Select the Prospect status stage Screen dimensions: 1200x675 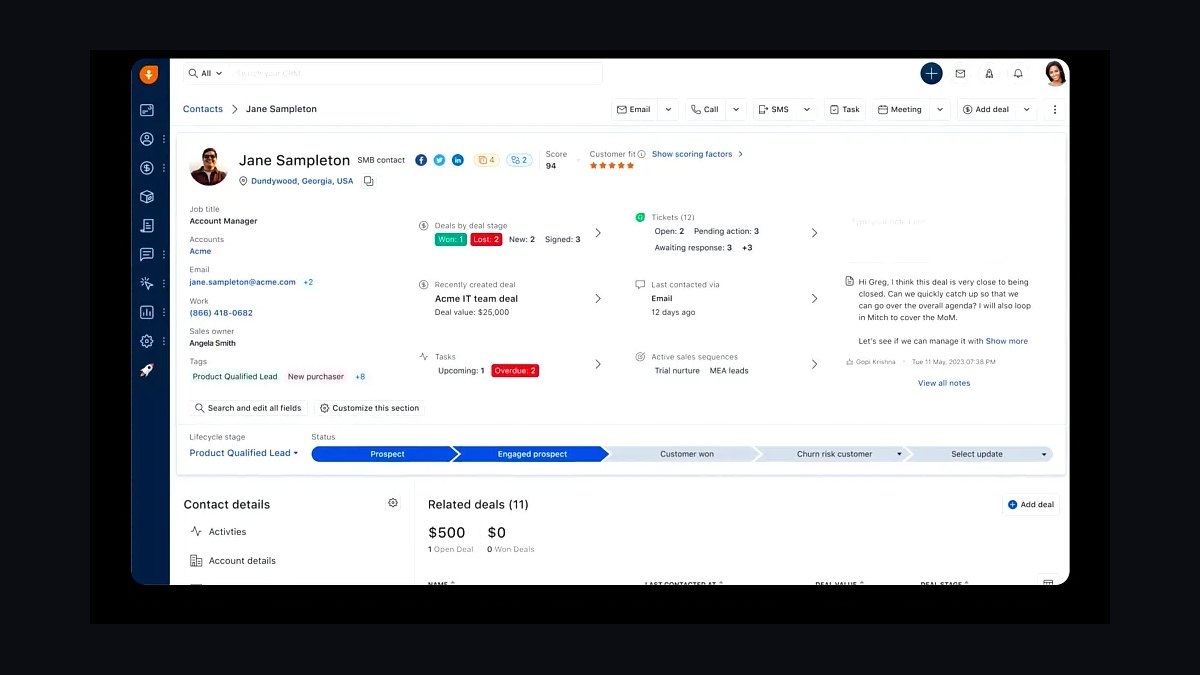point(385,454)
